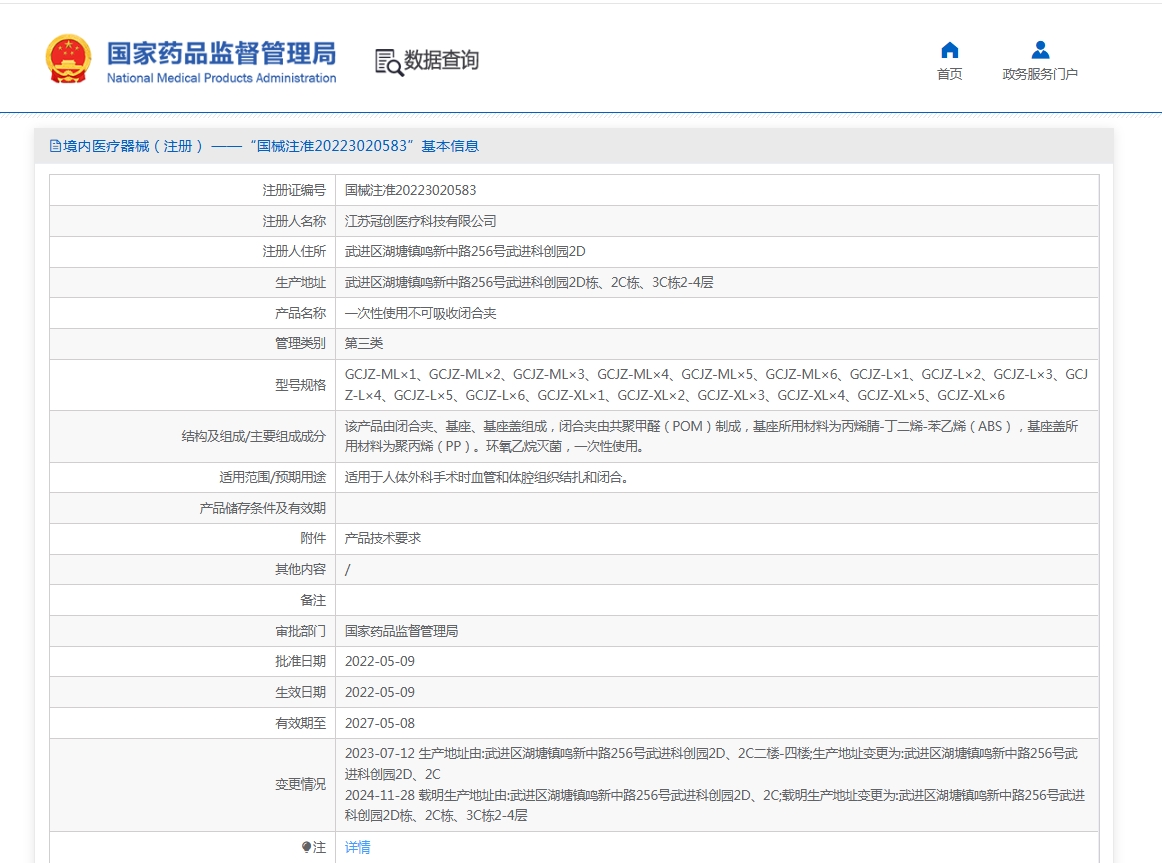
Task: Click registrant name 江苏冠创医疗科技有限公司
Action: (x=420, y=221)
